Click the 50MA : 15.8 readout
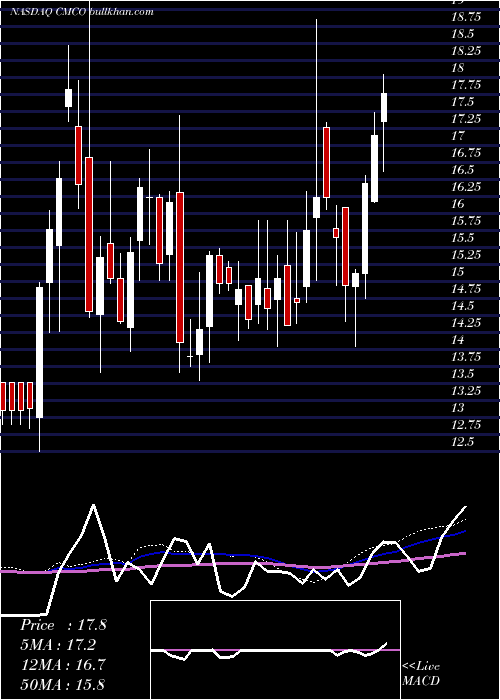 pos(63,684)
